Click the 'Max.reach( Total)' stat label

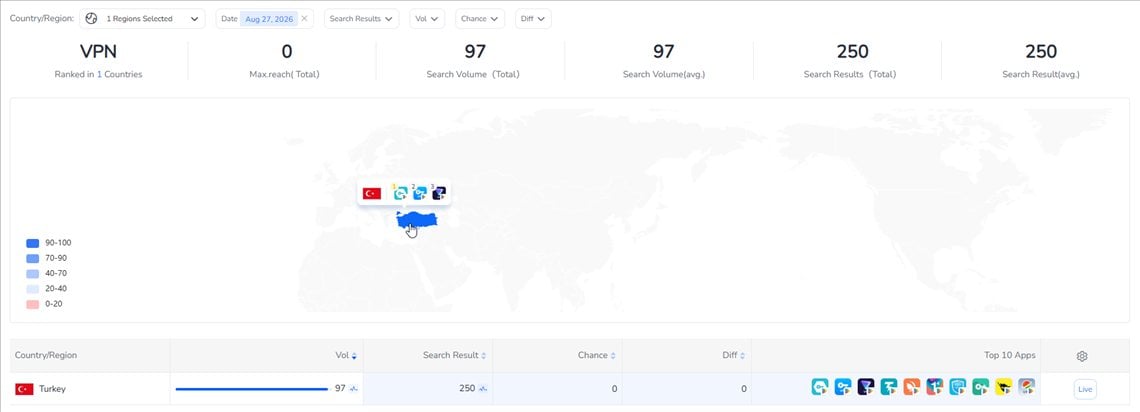(286, 74)
